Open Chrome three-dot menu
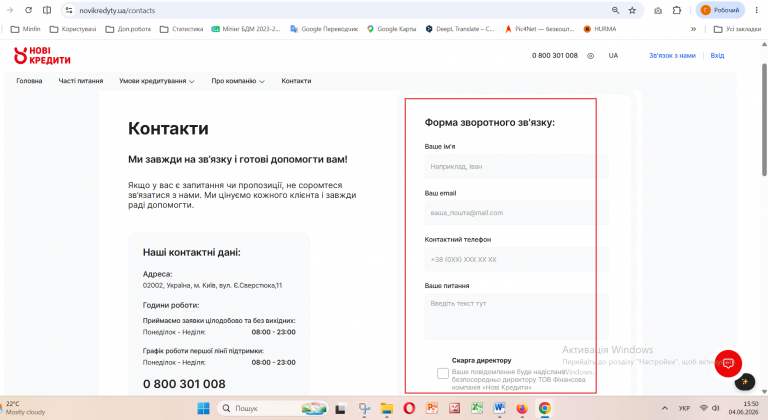The height and width of the screenshot is (420, 768). [756, 10]
